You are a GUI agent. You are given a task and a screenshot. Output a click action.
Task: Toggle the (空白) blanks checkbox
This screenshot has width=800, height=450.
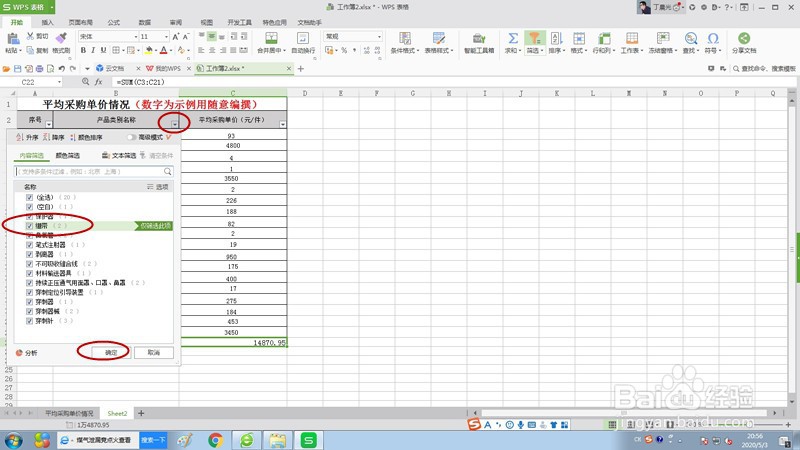30,207
